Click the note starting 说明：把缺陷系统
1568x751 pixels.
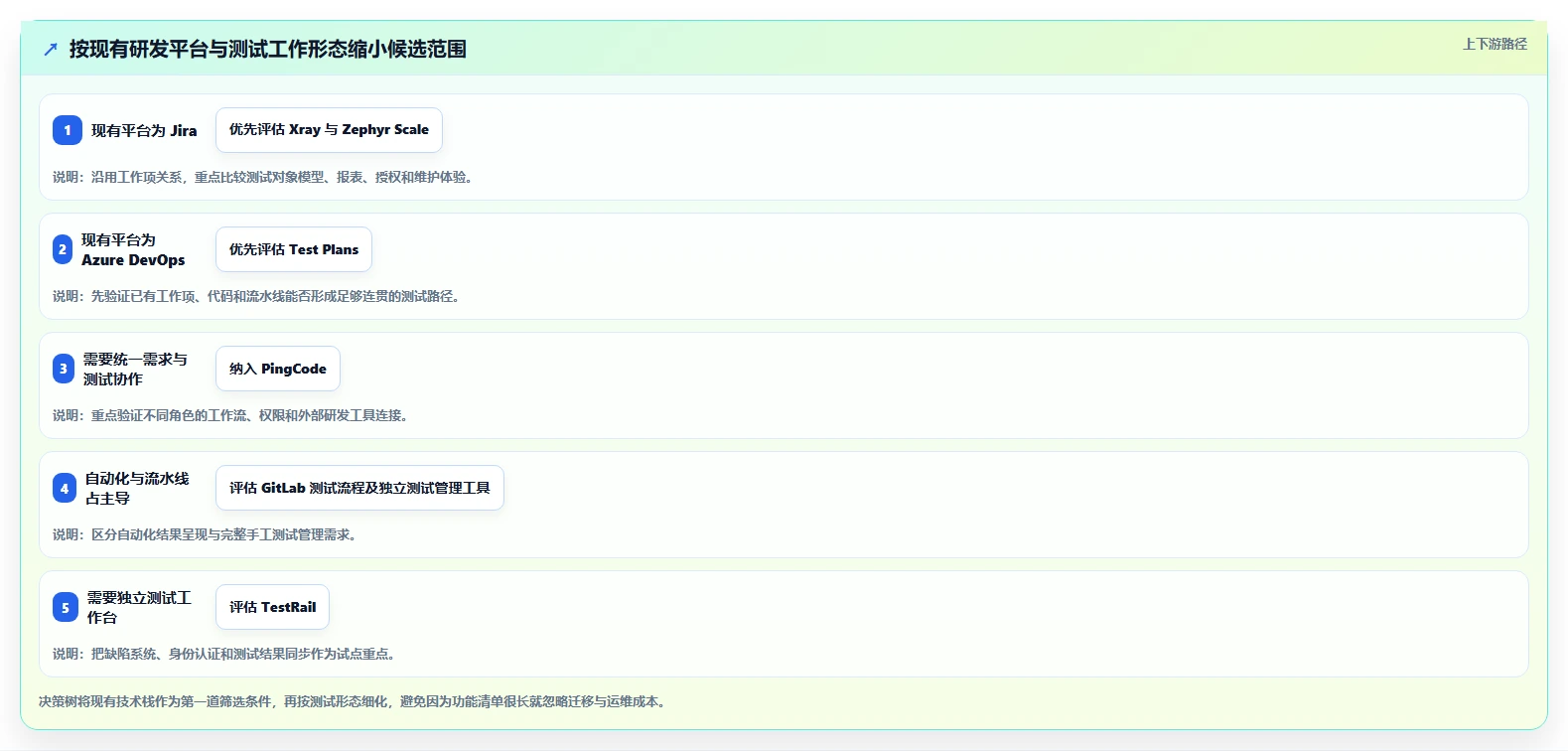(x=226, y=654)
